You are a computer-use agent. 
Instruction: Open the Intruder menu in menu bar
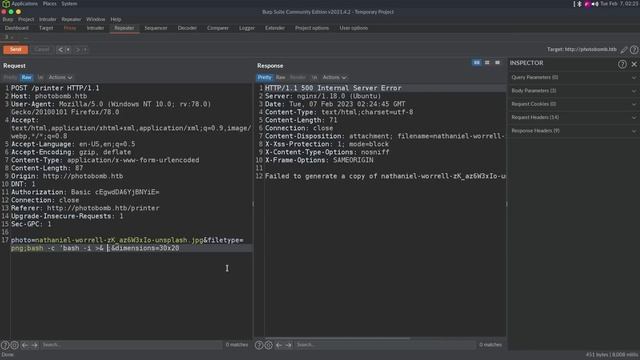click(48, 19)
